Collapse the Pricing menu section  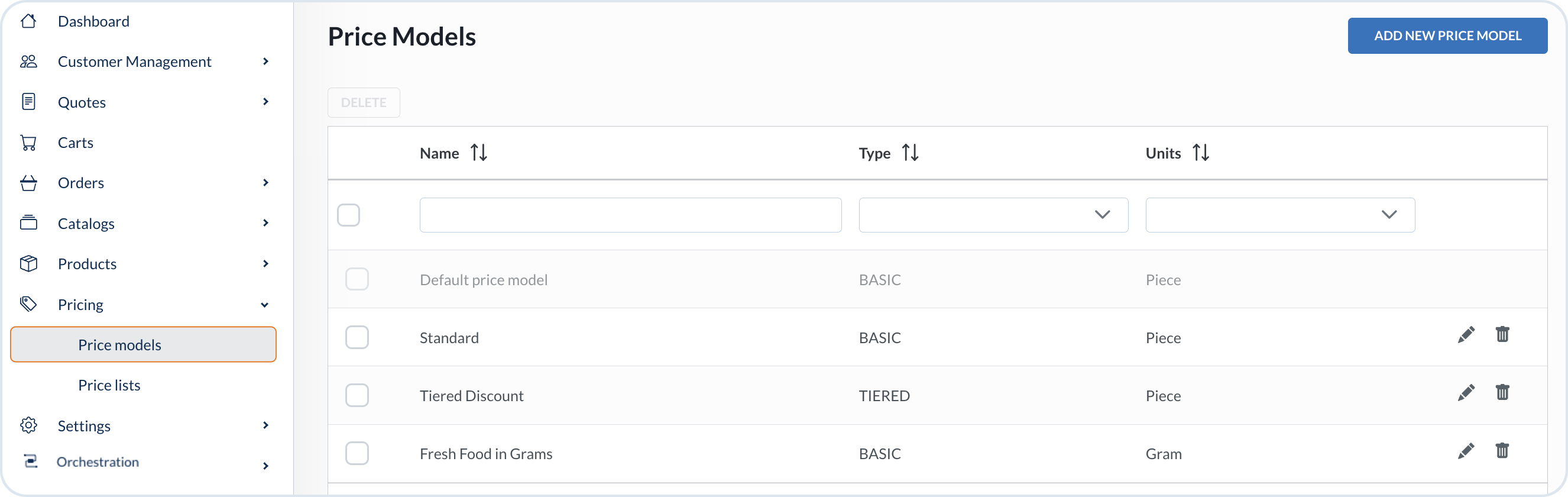click(265, 305)
